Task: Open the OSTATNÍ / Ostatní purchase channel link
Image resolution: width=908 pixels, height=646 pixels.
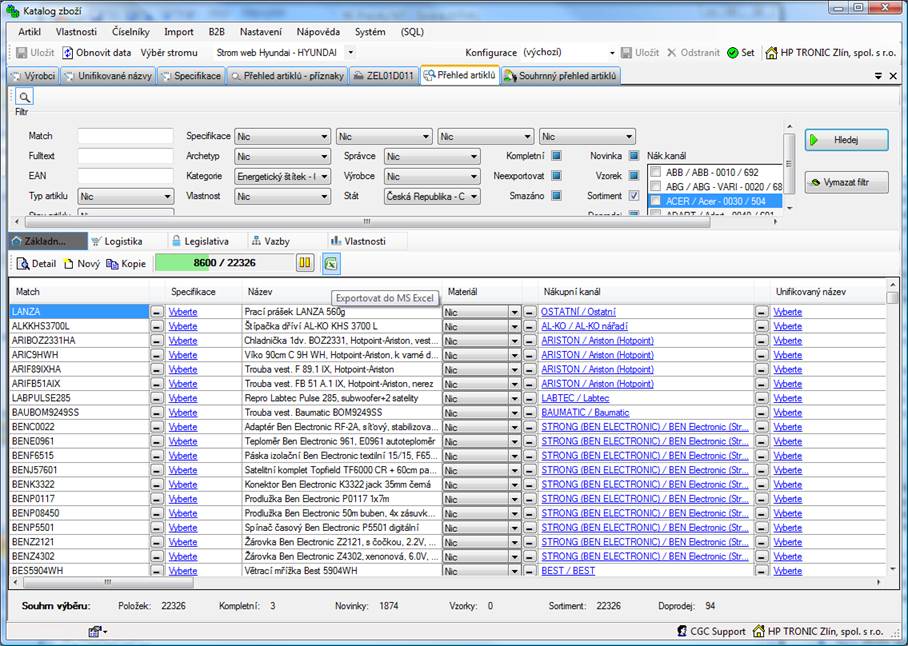Action: click(579, 312)
